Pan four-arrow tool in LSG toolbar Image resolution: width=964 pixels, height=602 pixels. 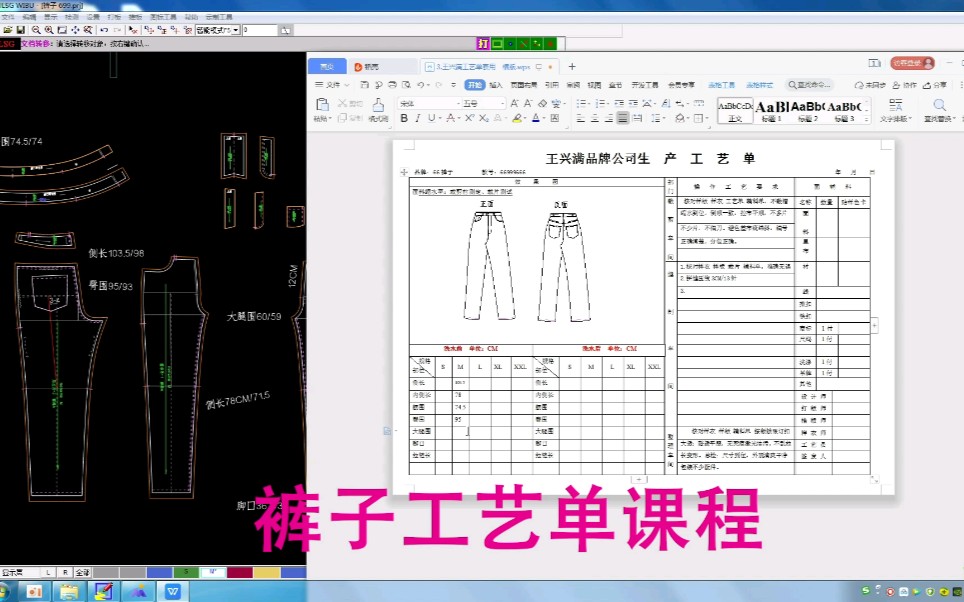click(75, 30)
